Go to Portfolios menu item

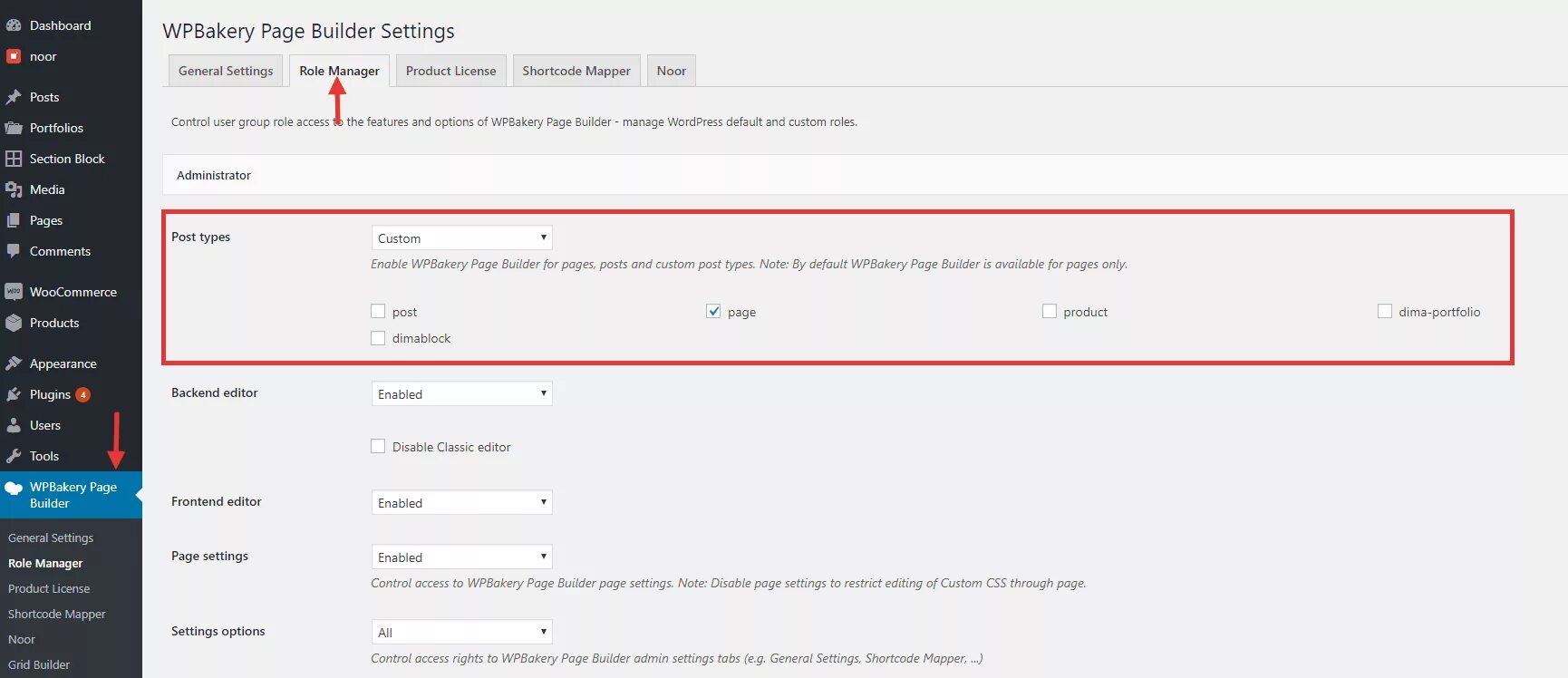pos(56,128)
